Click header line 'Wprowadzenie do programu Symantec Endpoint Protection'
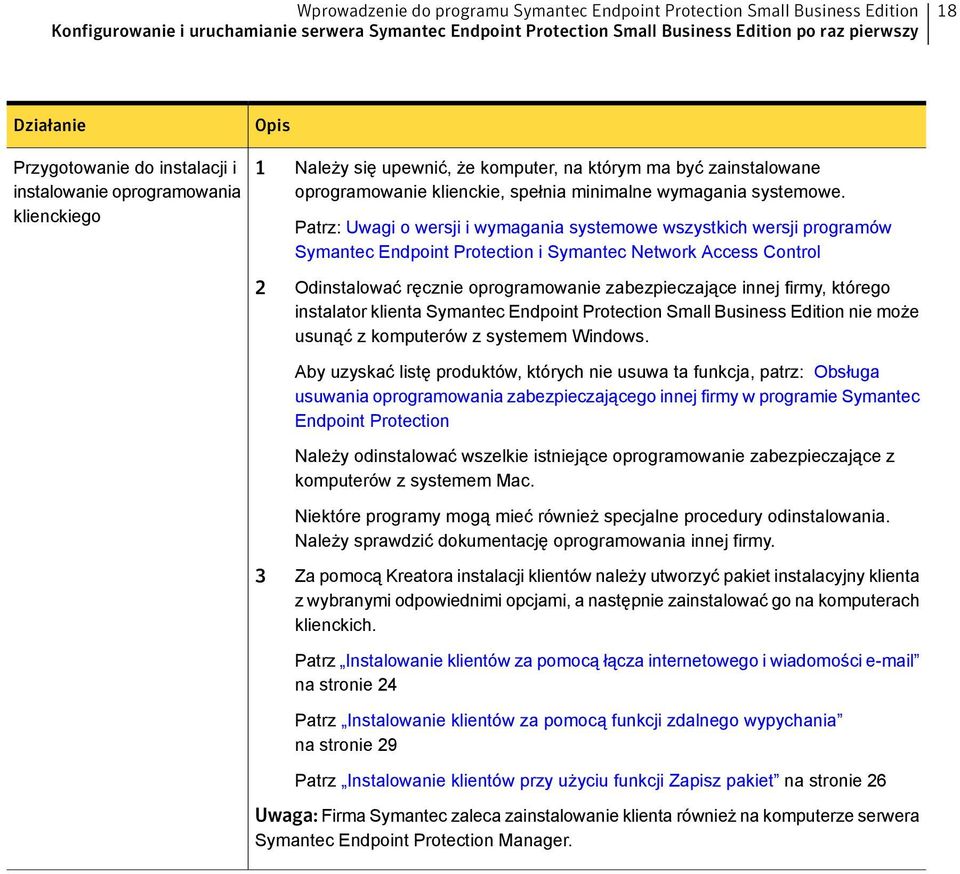The height and width of the screenshot is (874, 960). point(607,11)
